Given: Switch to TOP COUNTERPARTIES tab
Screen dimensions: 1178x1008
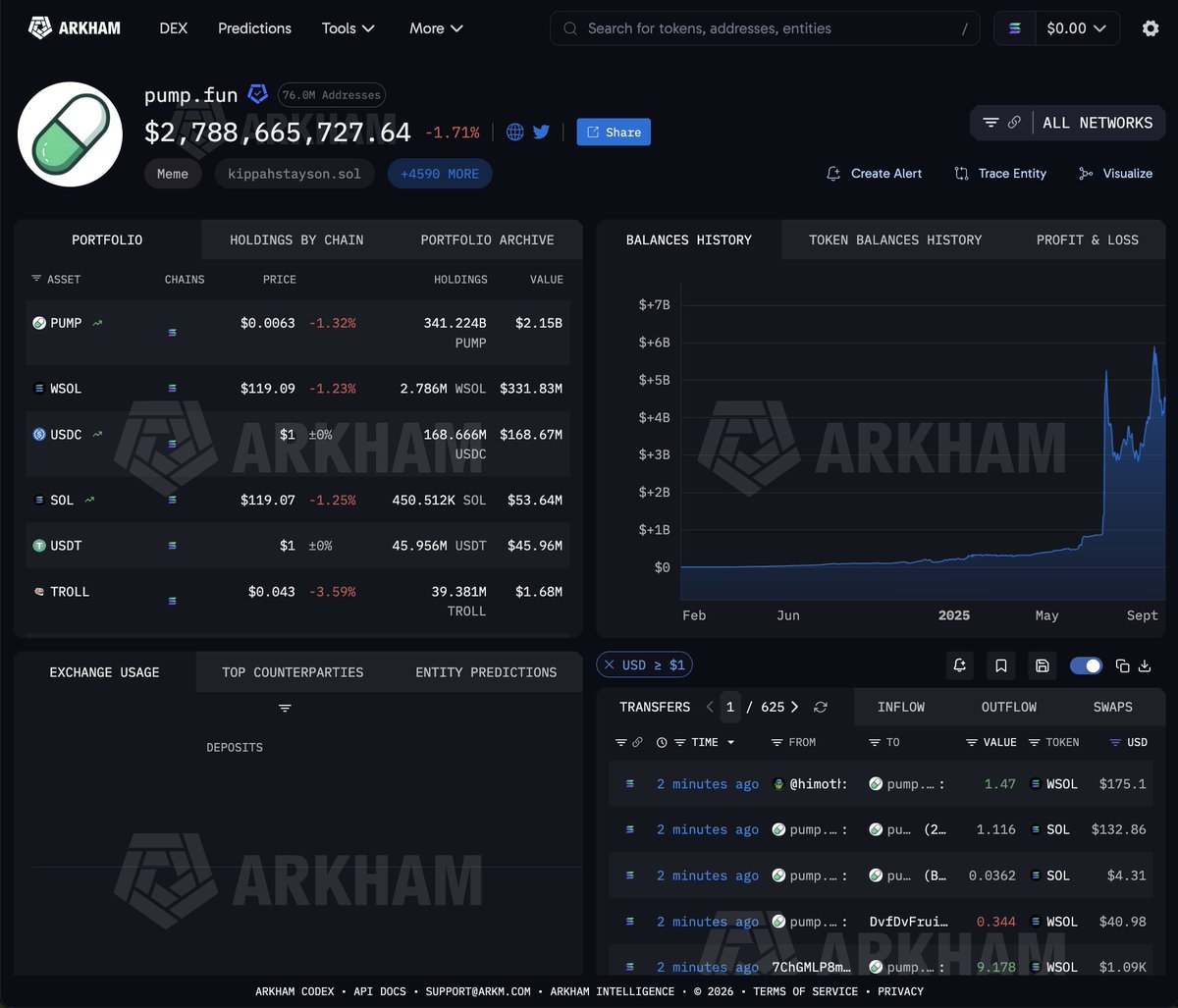Looking at the screenshot, I should pos(293,672).
